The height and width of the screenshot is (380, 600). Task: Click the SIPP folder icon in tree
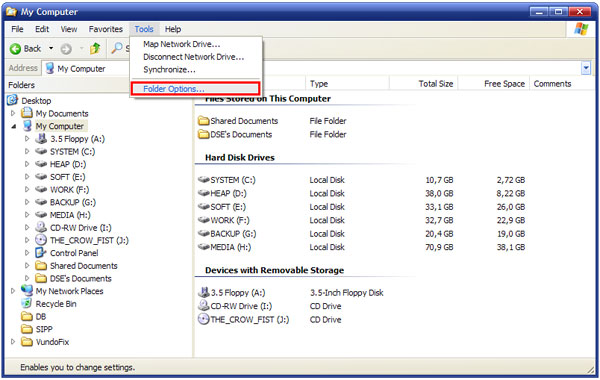[27, 329]
